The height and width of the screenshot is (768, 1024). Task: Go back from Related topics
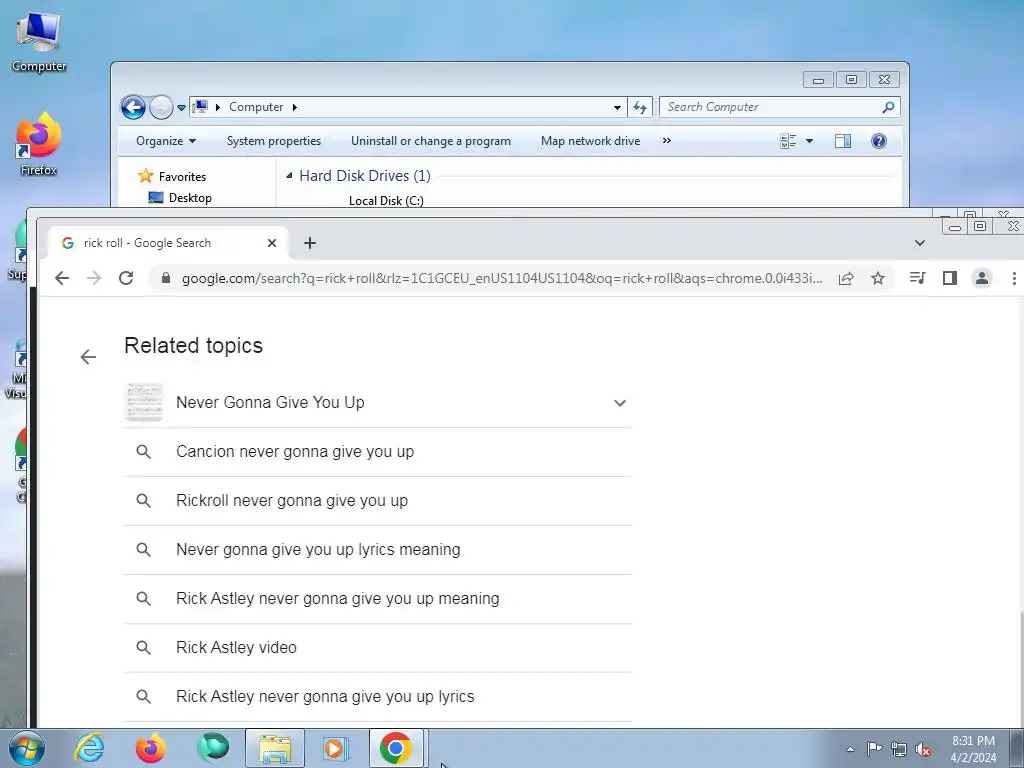pyautogui.click(x=88, y=357)
